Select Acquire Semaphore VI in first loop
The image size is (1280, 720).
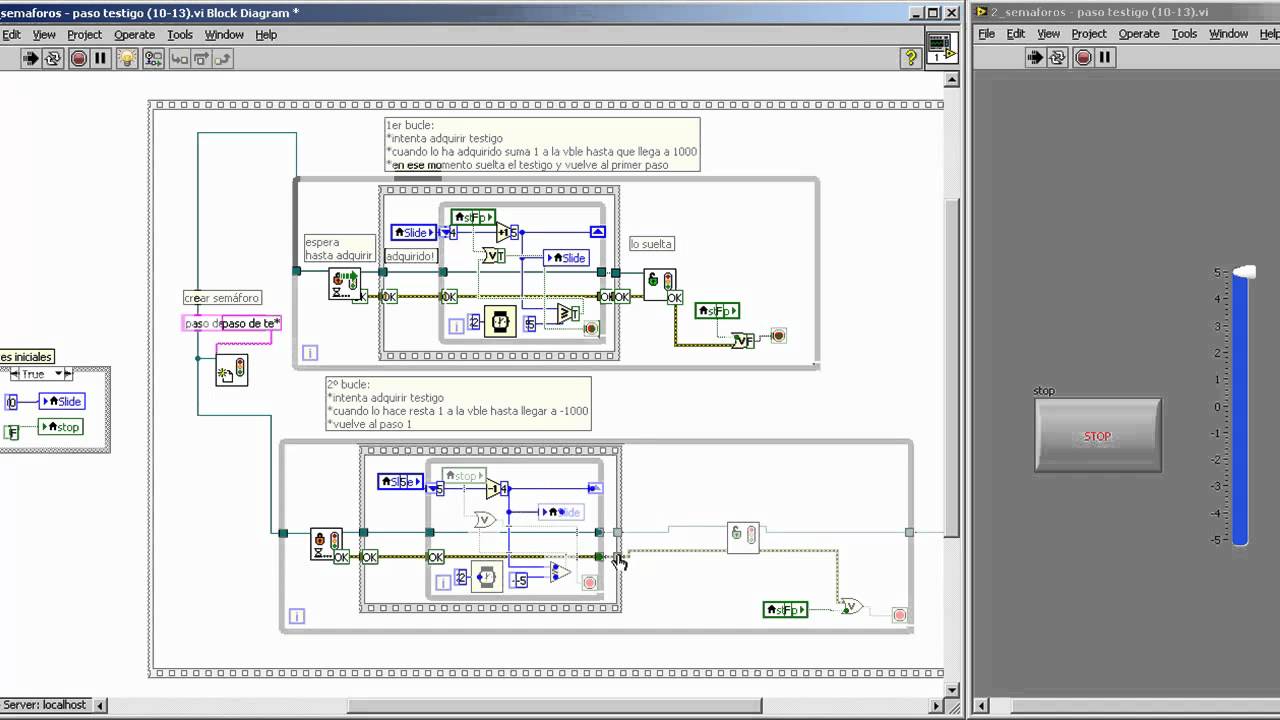coord(344,284)
